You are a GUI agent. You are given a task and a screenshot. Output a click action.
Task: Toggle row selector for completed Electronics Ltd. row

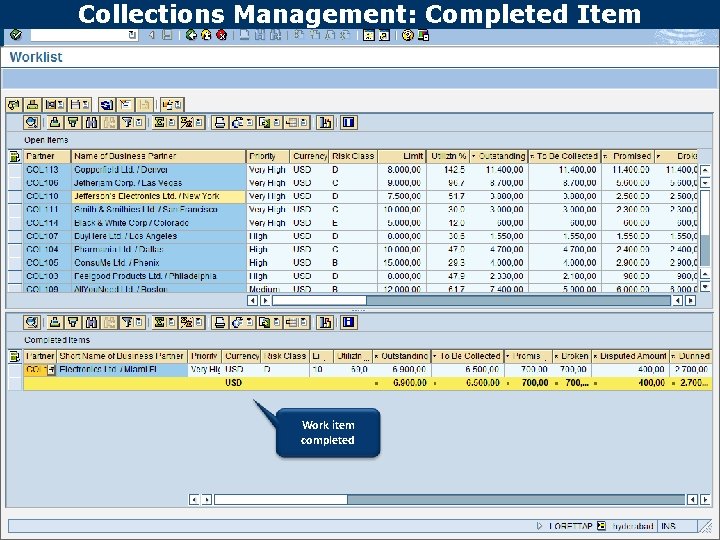pos(16,370)
